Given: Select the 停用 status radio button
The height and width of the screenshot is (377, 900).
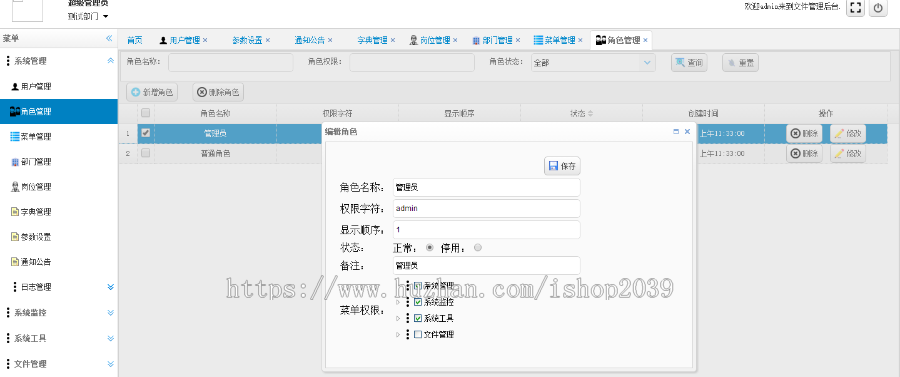Looking at the screenshot, I should point(478,248).
